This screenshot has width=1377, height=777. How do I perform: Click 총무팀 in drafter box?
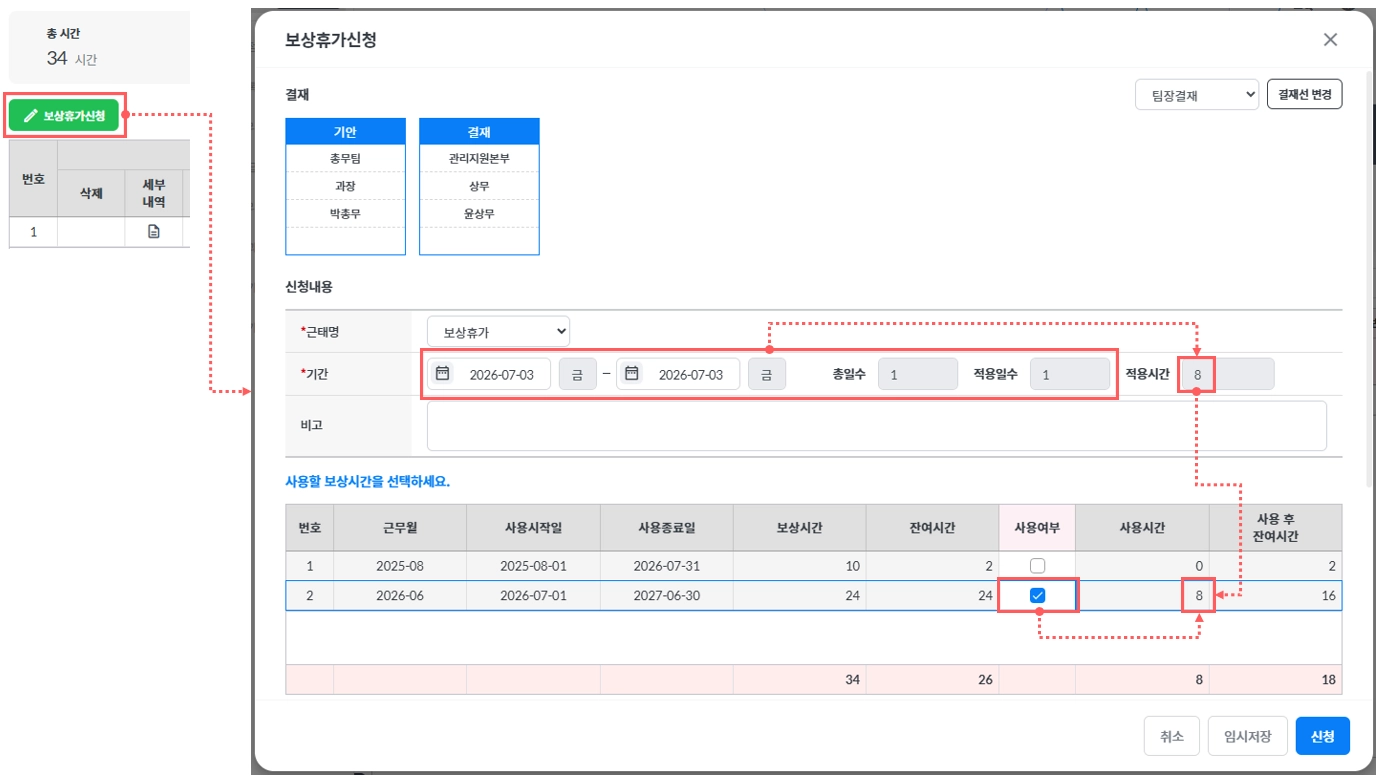[x=345, y=159]
